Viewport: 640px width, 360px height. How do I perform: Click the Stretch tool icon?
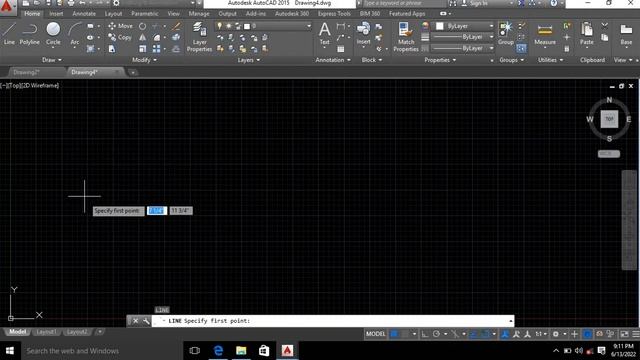(x=112, y=49)
